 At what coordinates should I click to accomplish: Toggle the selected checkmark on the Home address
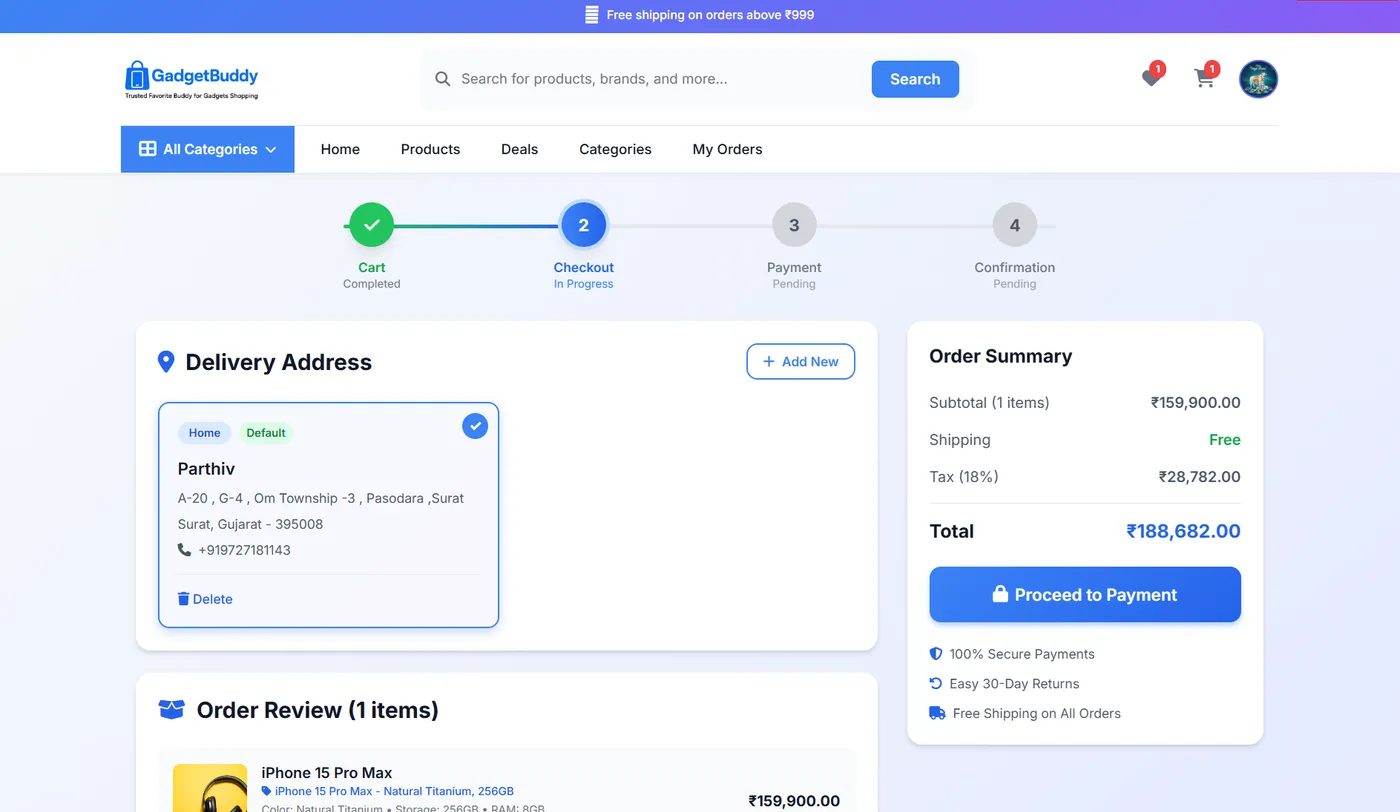[x=475, y=426]
